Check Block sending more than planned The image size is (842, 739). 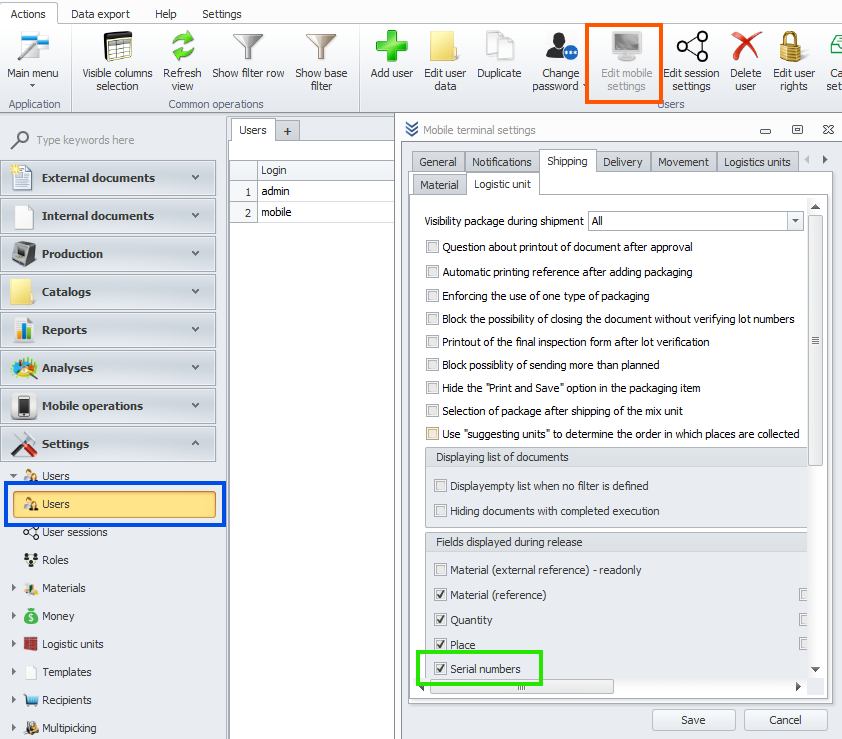coord(432,365)
